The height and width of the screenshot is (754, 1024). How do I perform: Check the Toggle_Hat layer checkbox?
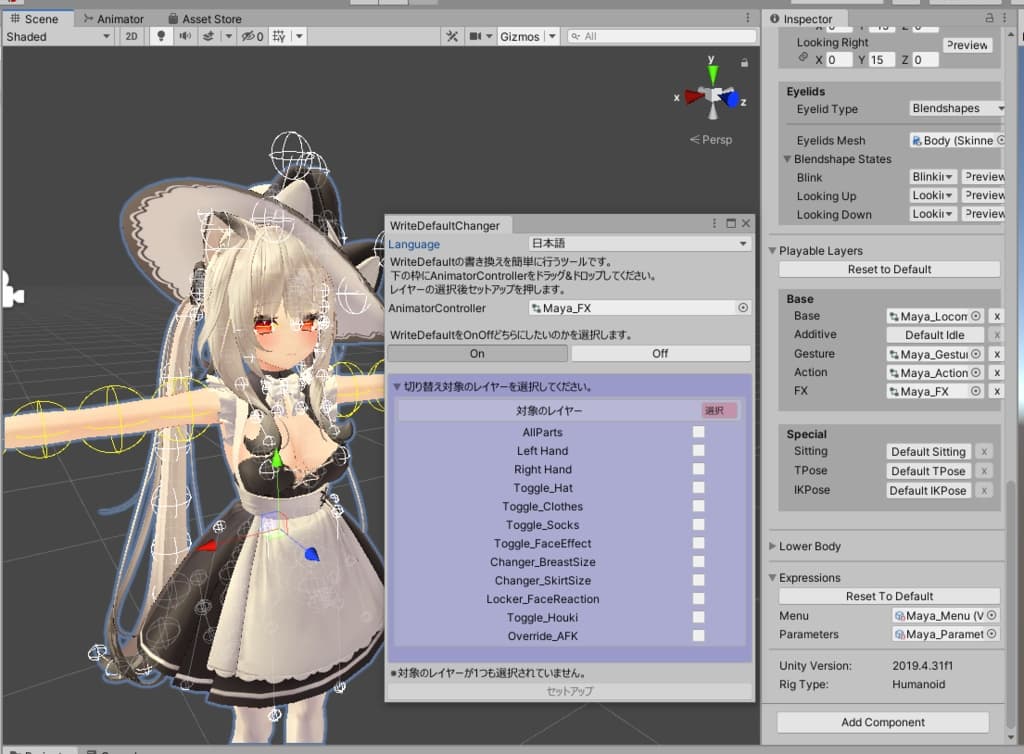(x=698, y=488)
